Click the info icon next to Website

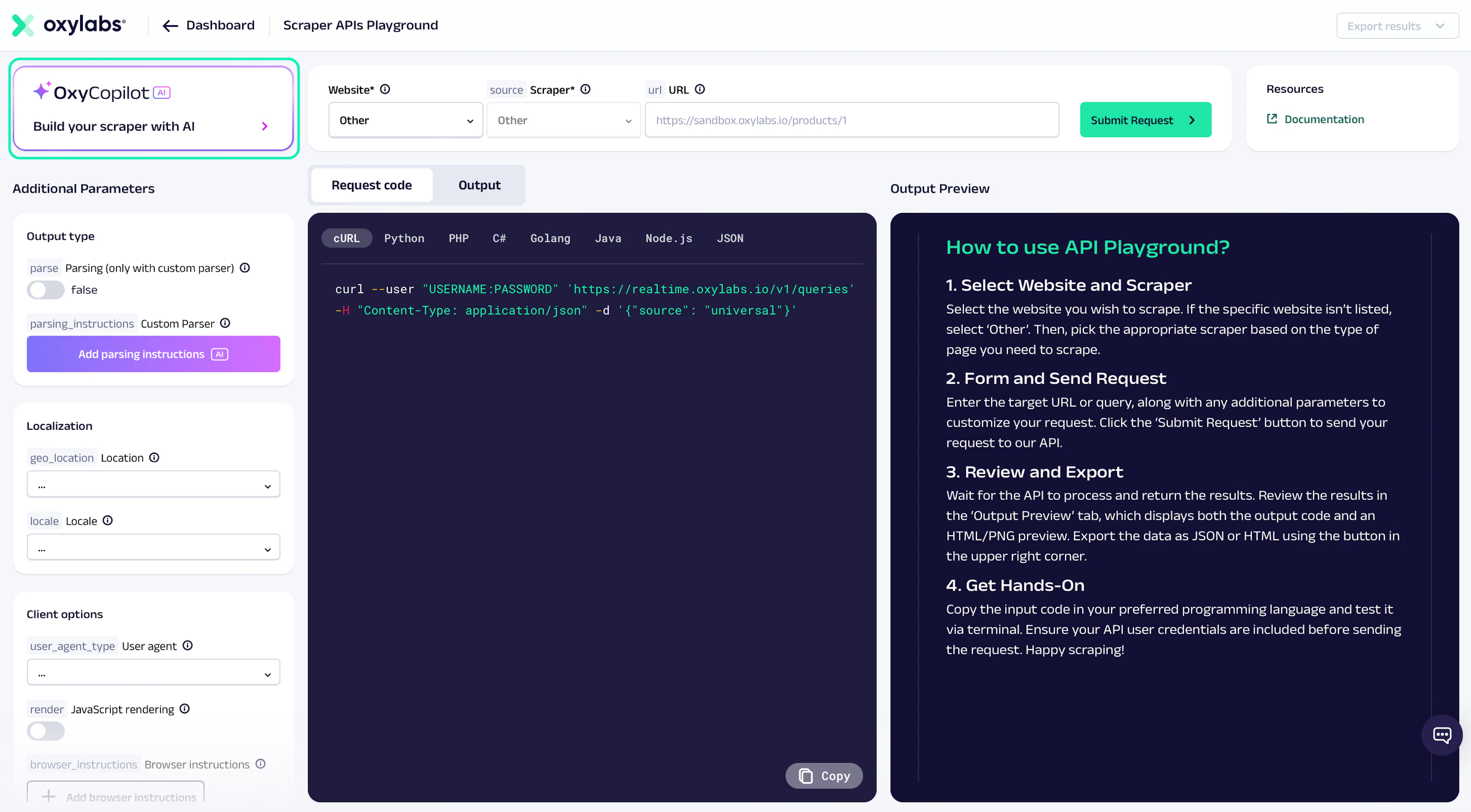[385, 89]
